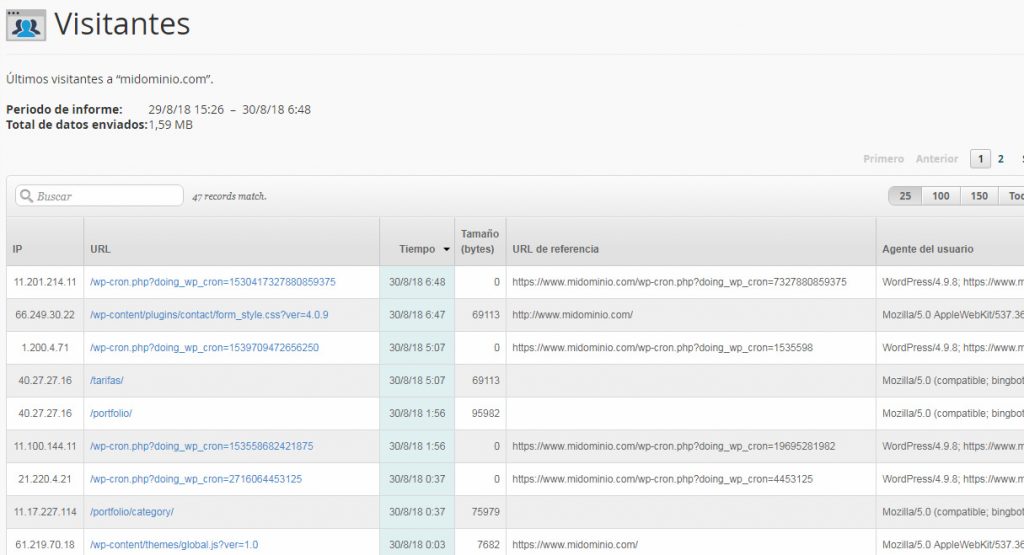The image size is (1024, 555).
Task: Sort by URL de referencia column
Action: (555, 249)
